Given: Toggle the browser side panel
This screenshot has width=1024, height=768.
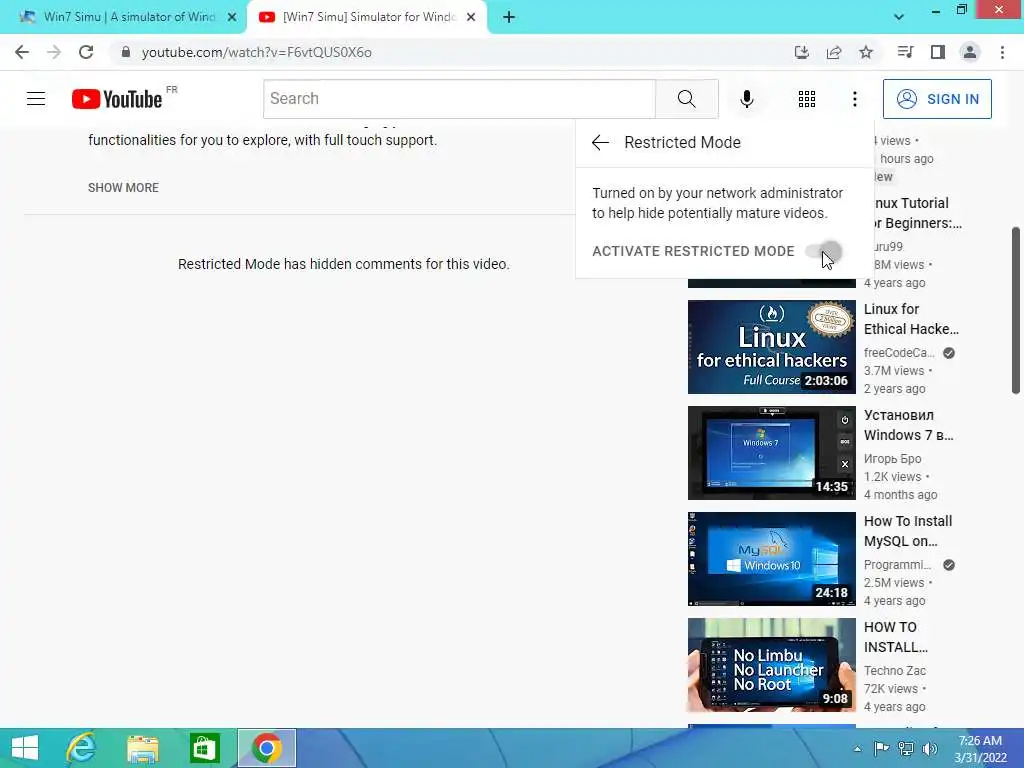Looking at the screenshot, I should 938,52.
